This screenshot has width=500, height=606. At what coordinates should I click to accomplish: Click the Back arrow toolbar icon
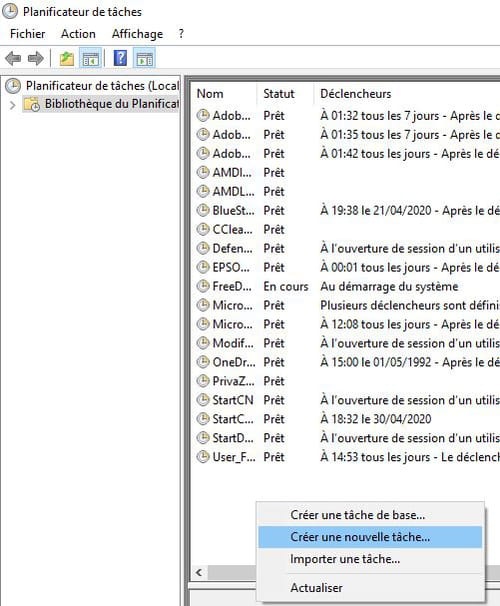(x=13, y=59)
